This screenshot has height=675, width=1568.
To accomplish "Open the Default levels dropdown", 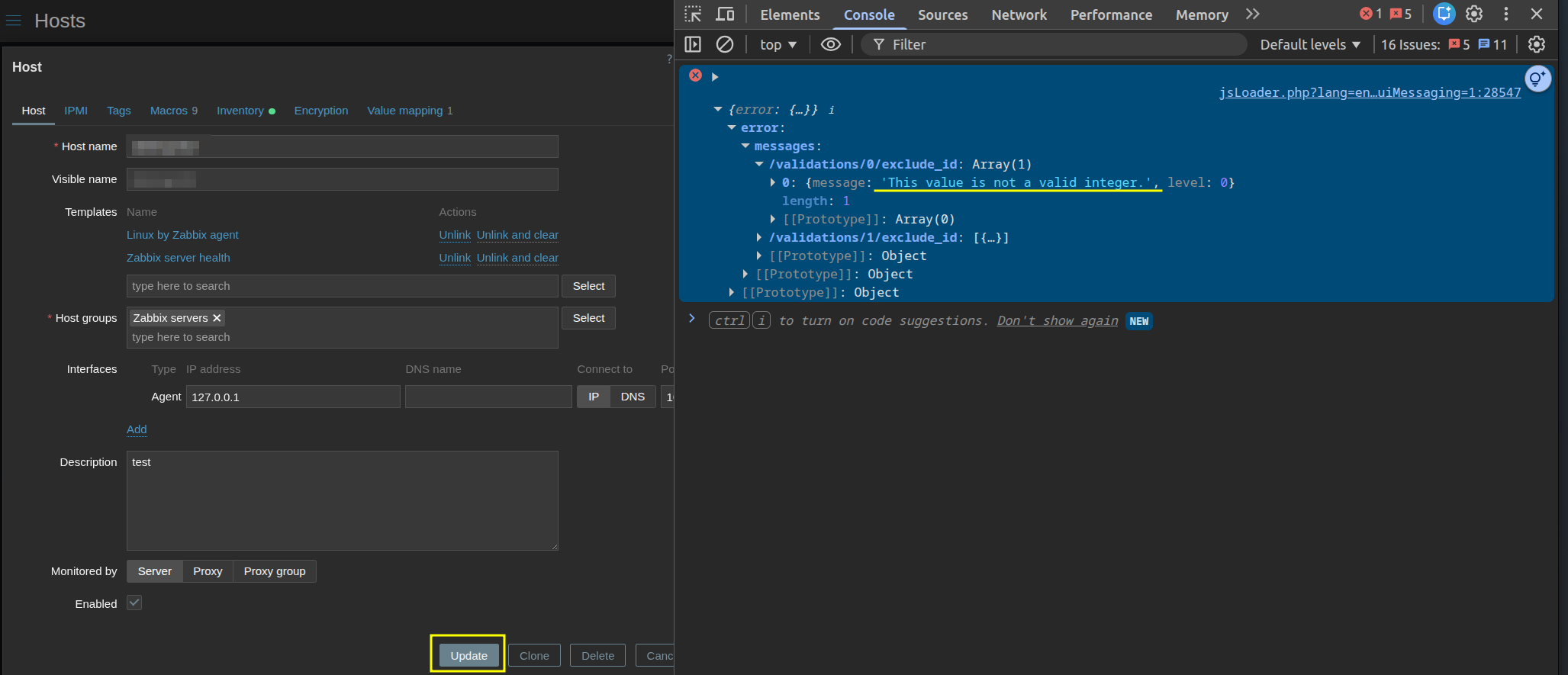I will click(1309, 45).
